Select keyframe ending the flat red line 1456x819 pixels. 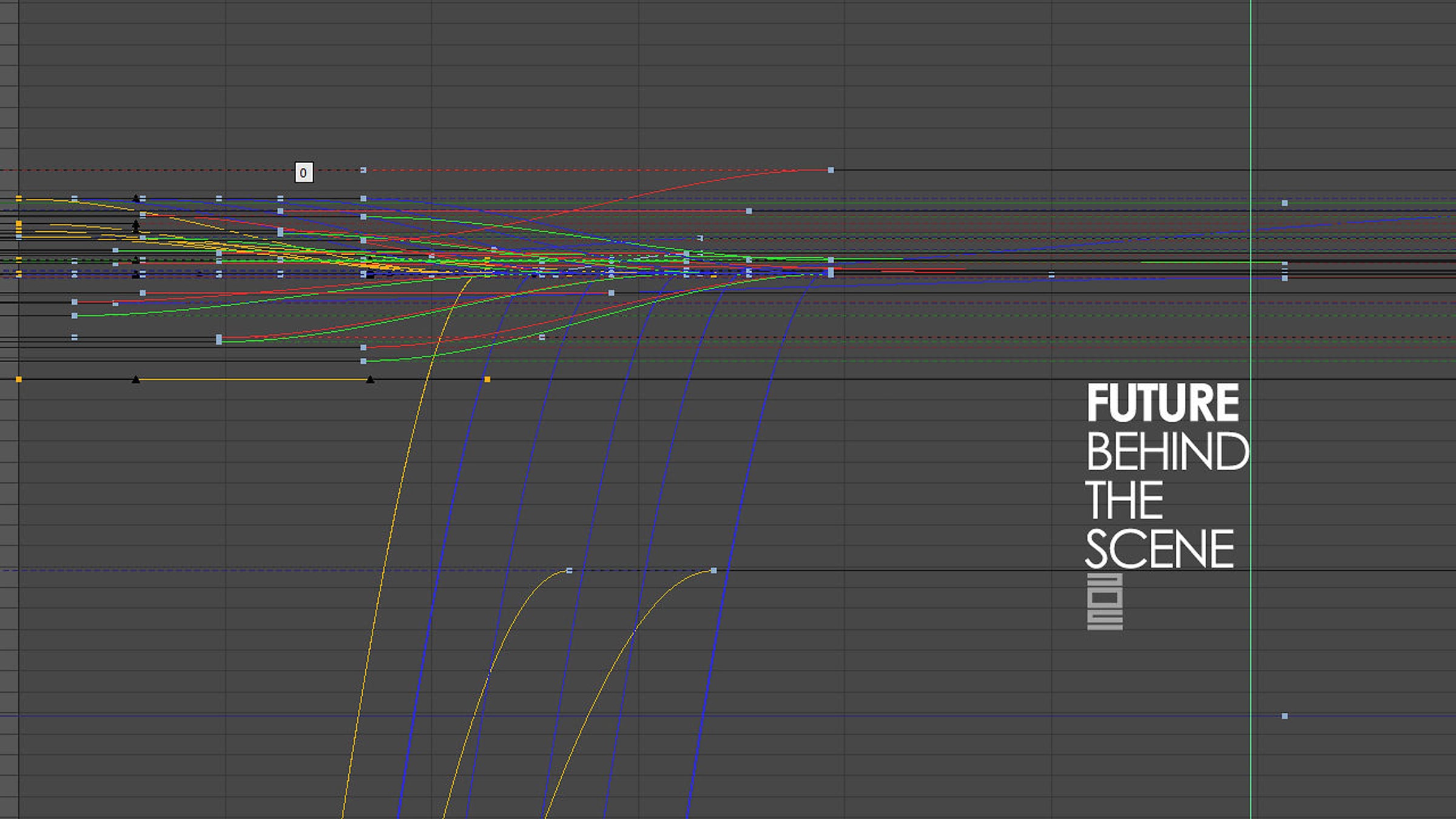749,211
